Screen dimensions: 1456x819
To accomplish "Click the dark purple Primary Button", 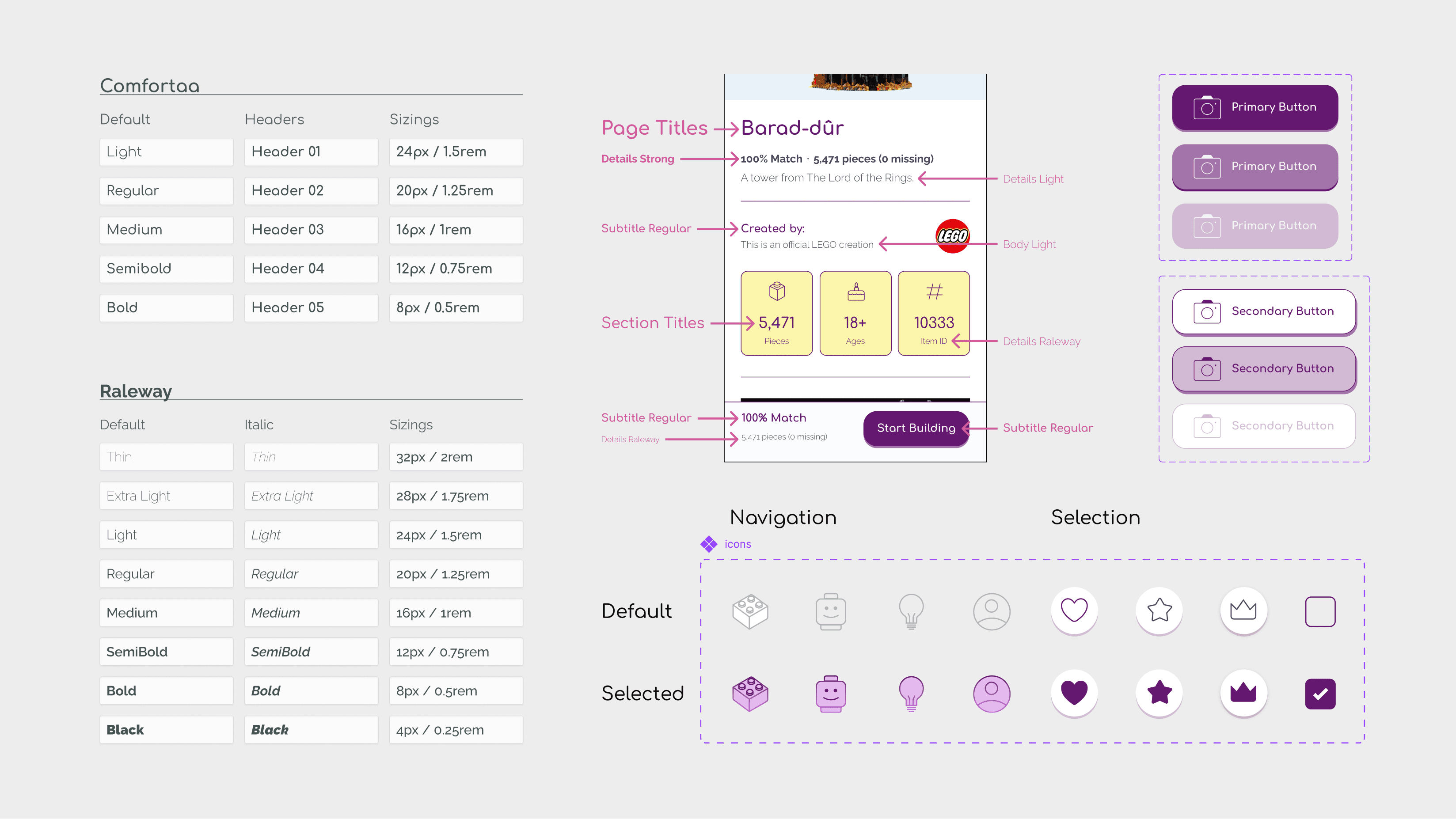I will pyautogui.click(x=1255, y=107).
